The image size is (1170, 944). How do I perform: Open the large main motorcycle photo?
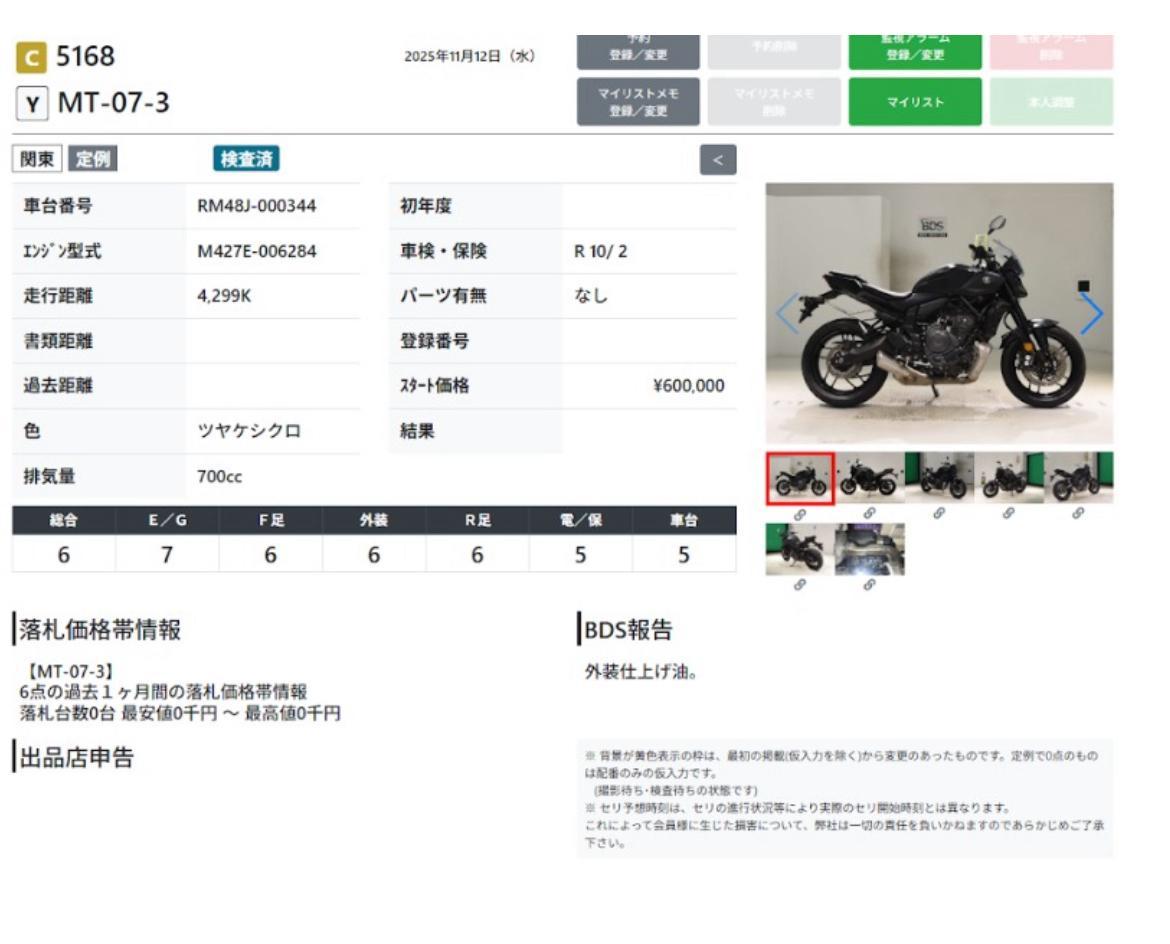pyautogui.click(x=939, y=313)
